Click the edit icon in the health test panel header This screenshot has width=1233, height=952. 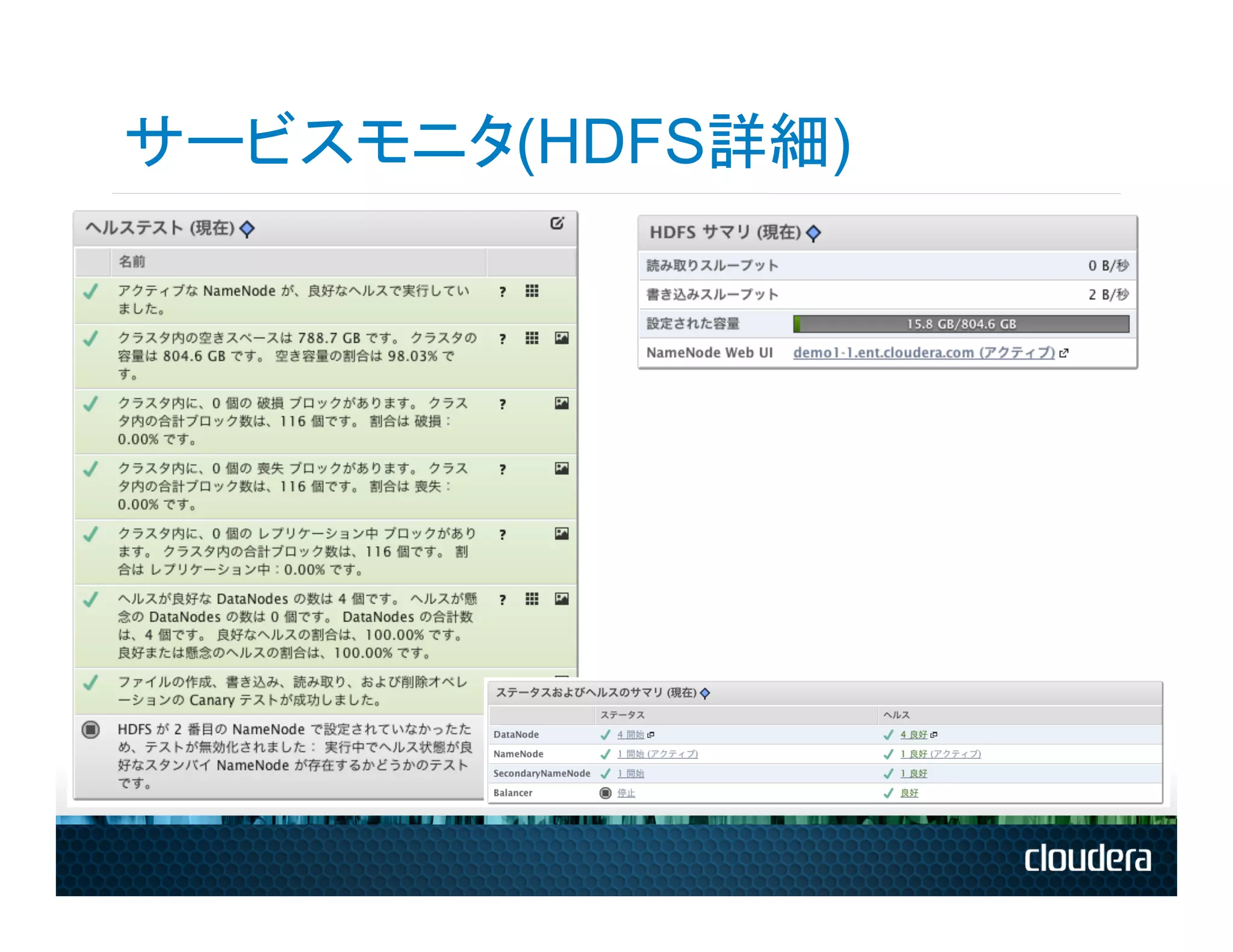click(557, 223)
